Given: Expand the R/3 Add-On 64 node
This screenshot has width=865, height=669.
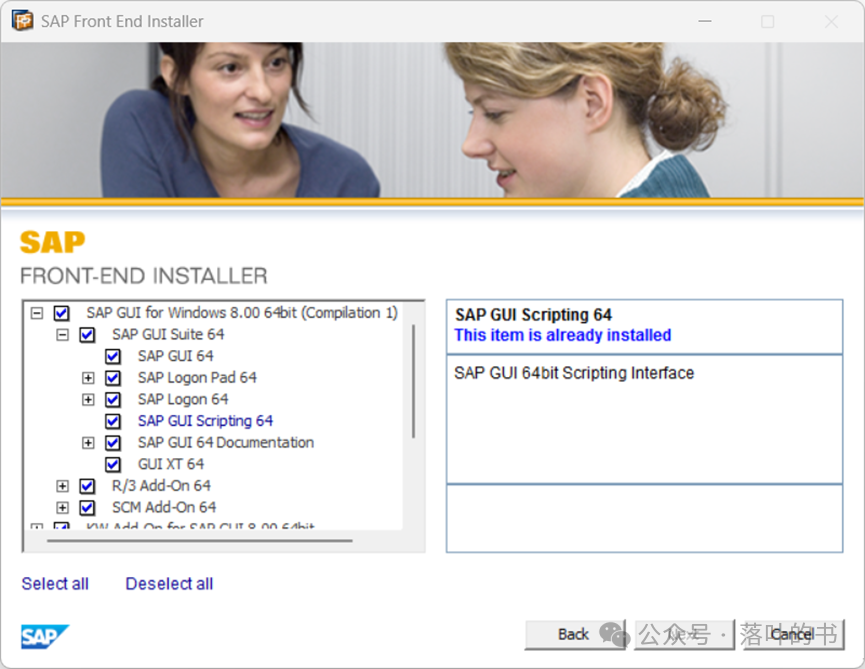Looking at the screenshot, I should click(63, 486).
